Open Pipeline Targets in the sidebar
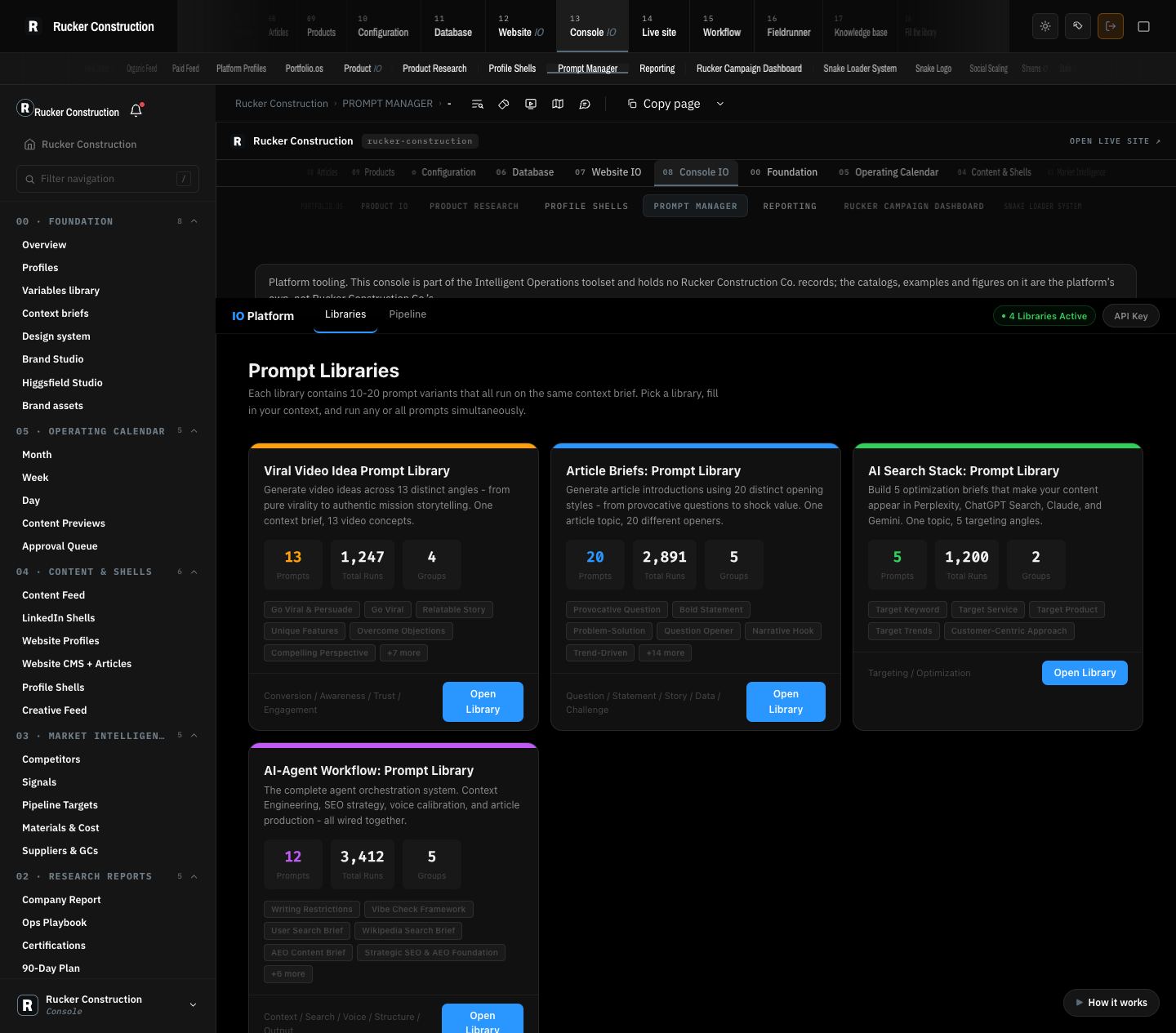 pyautogui.click(x=60, y=805)
